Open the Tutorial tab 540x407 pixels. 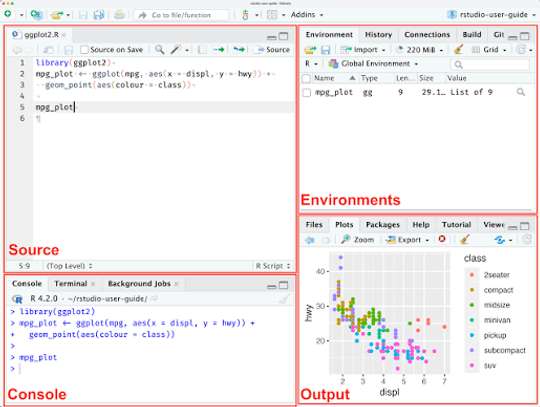coord(456,225)
